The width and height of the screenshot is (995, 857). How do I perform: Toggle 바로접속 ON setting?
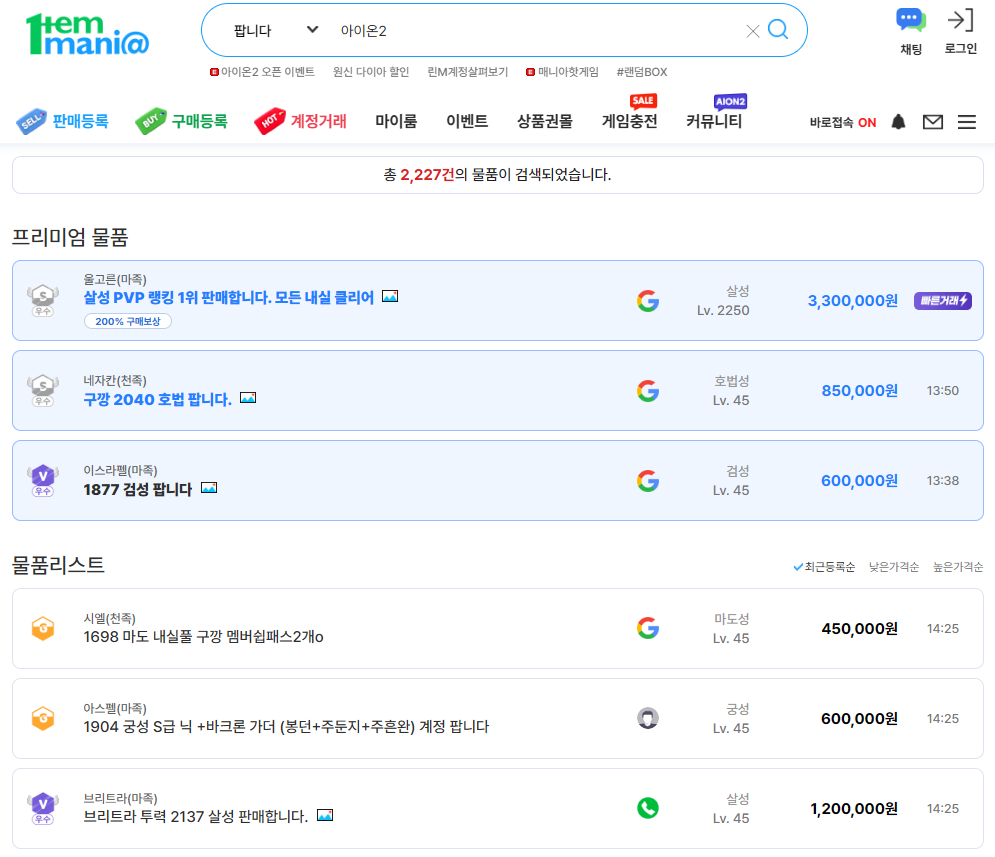pos(843,122)
